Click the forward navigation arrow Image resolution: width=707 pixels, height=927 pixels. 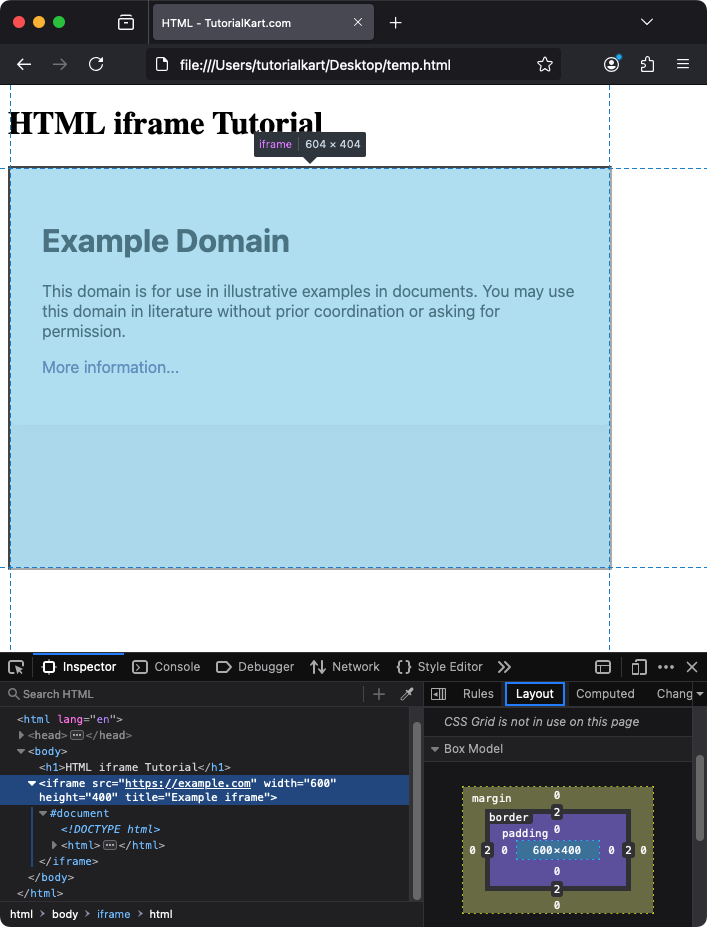60,64
